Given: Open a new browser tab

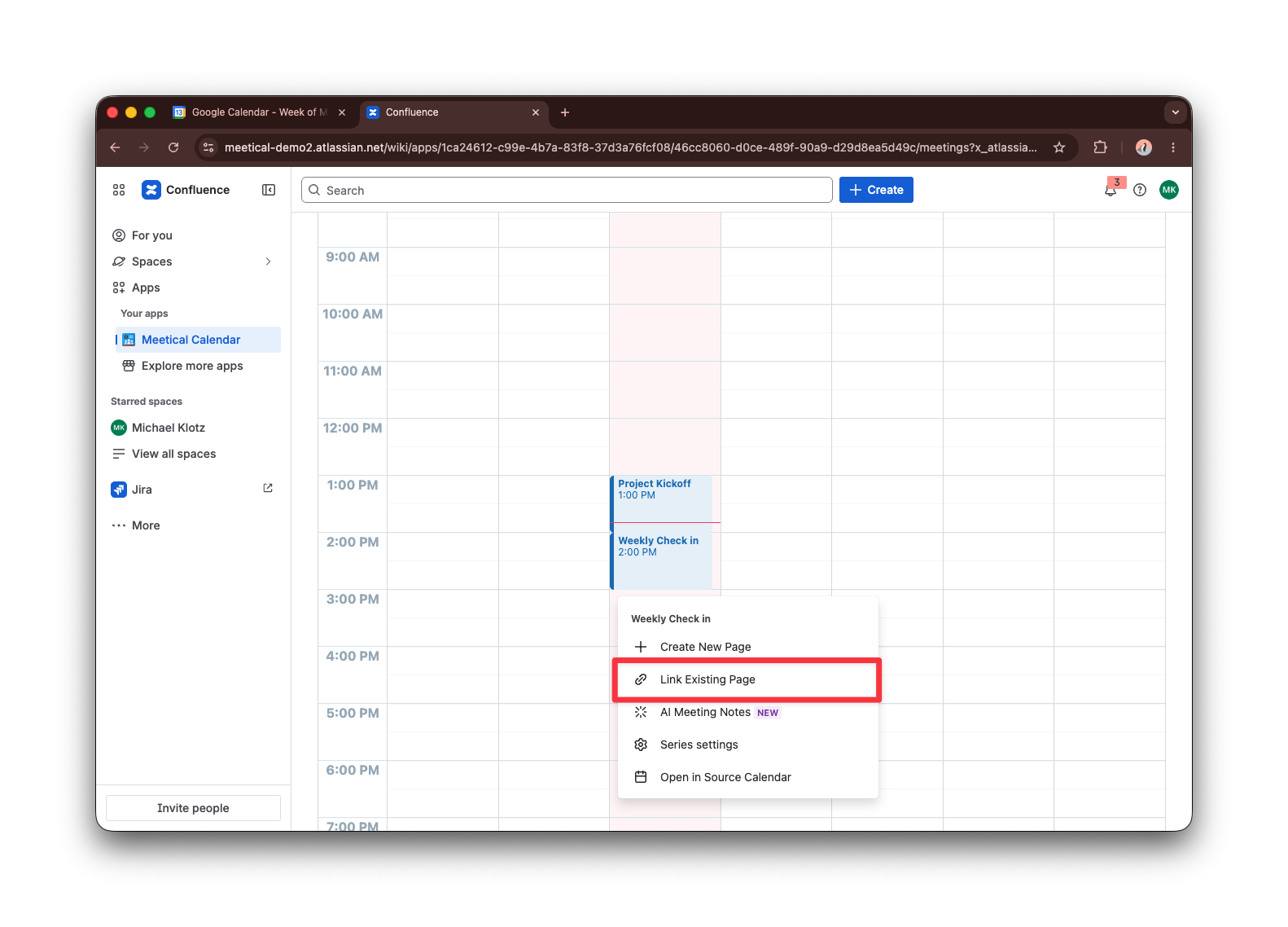Looking at the screenshot, I should [565, 112].
